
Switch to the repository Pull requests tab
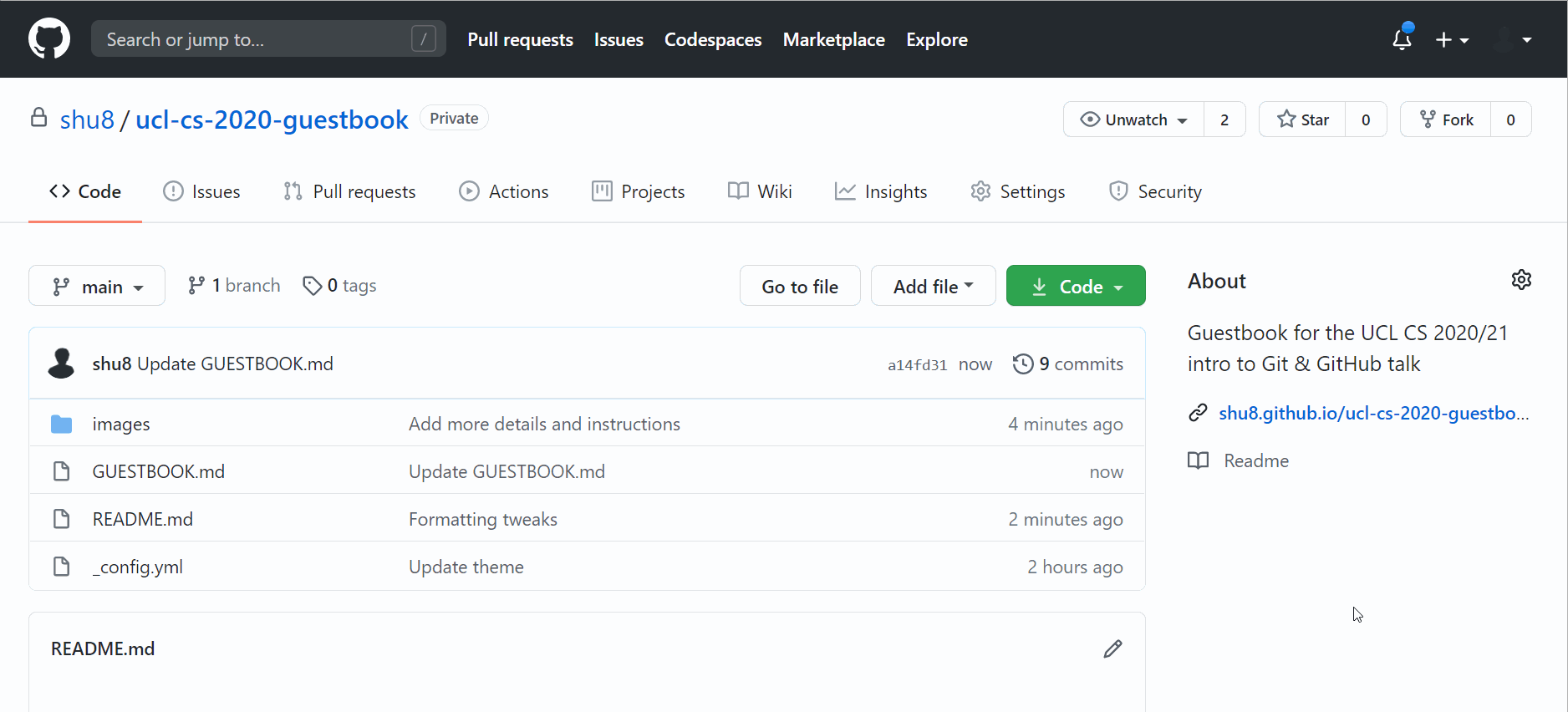[x=349, y=191]
